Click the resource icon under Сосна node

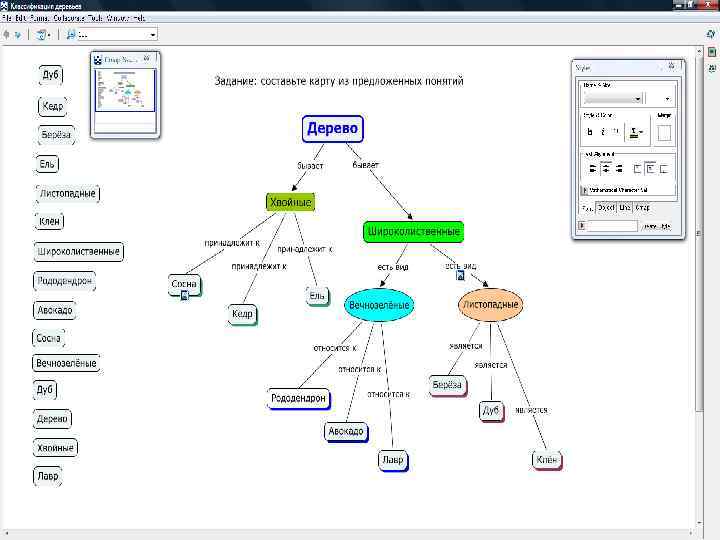tap(185, 295)
